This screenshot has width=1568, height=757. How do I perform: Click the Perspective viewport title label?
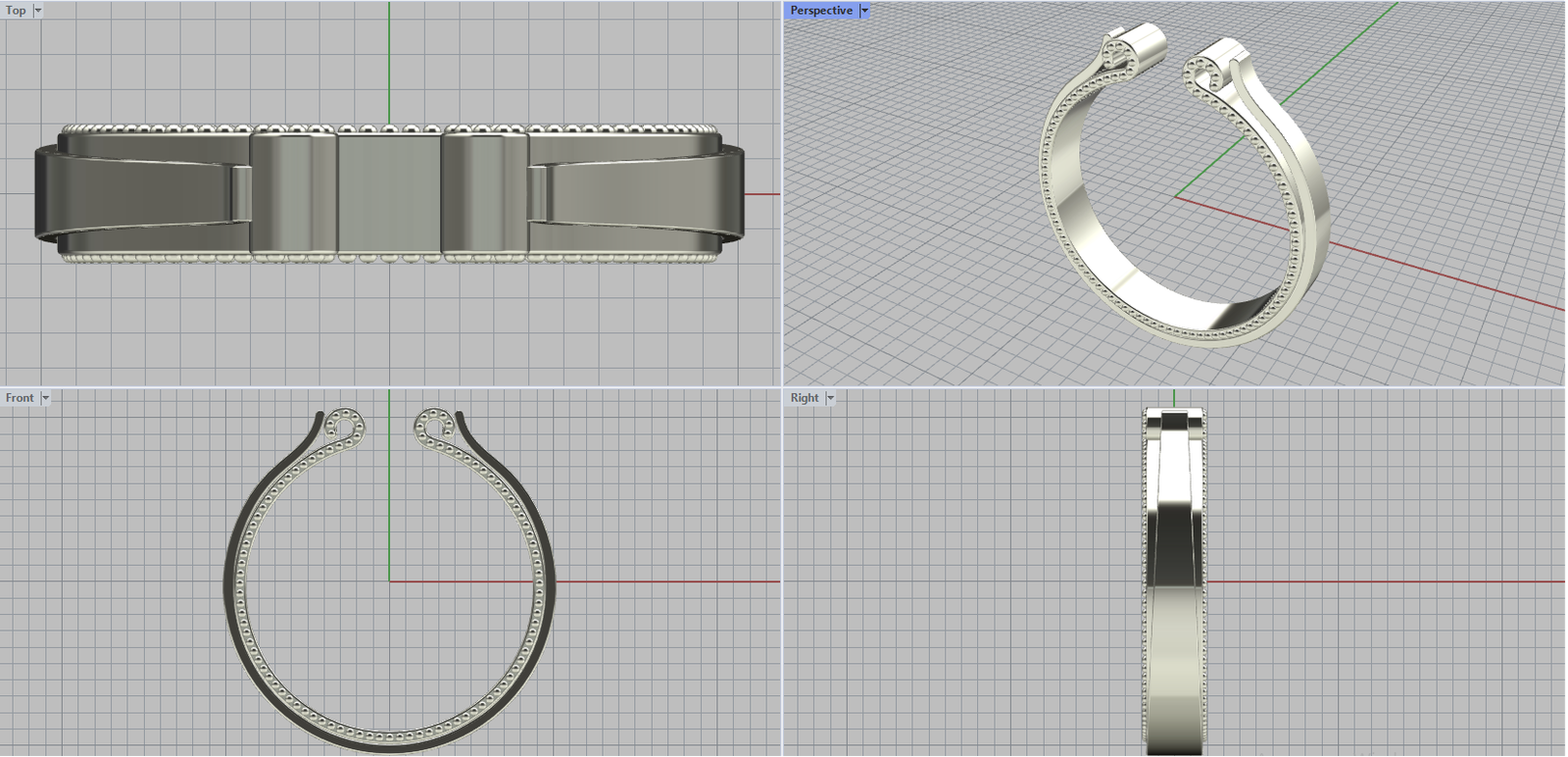(x=821, y=11)
